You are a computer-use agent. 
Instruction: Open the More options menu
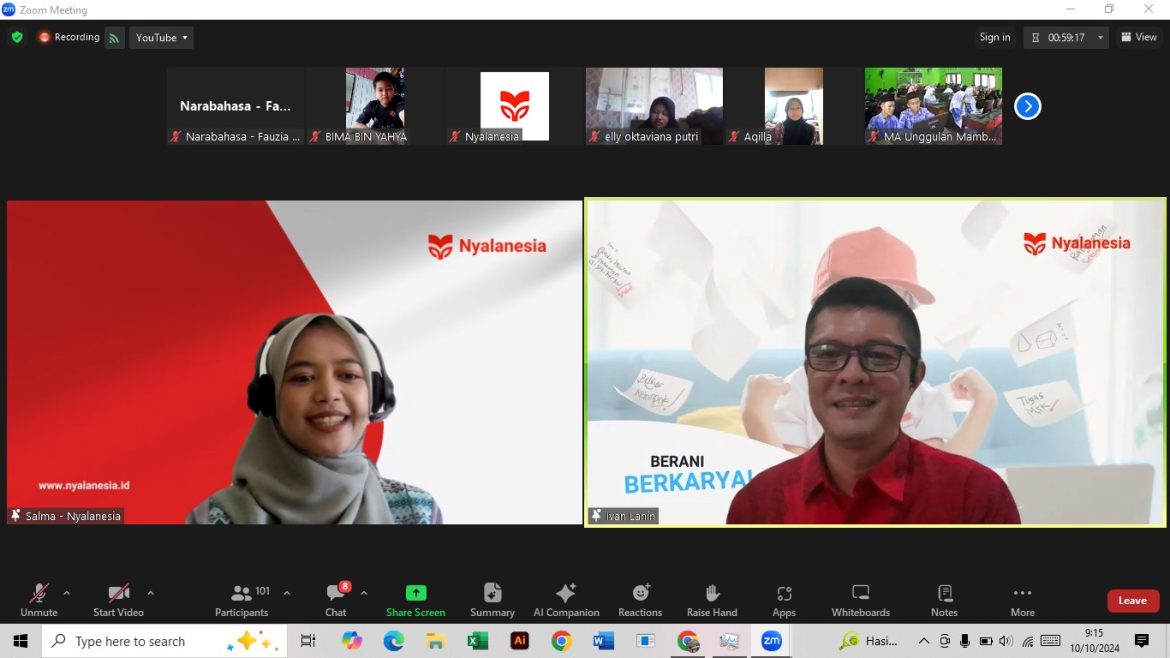1022,600
